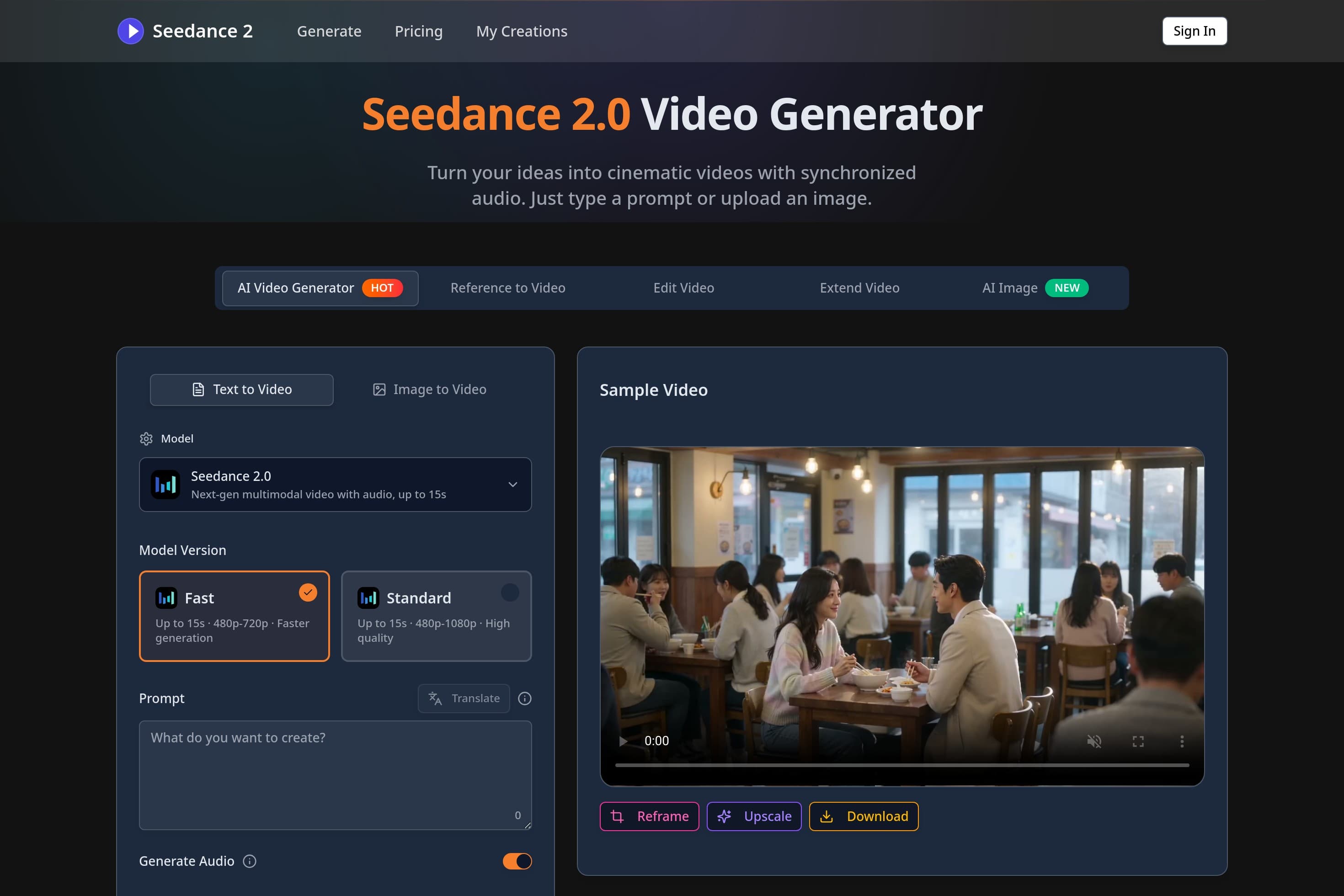Click the Reframe button
The image size is (1344, 896).
pos(649,816)
